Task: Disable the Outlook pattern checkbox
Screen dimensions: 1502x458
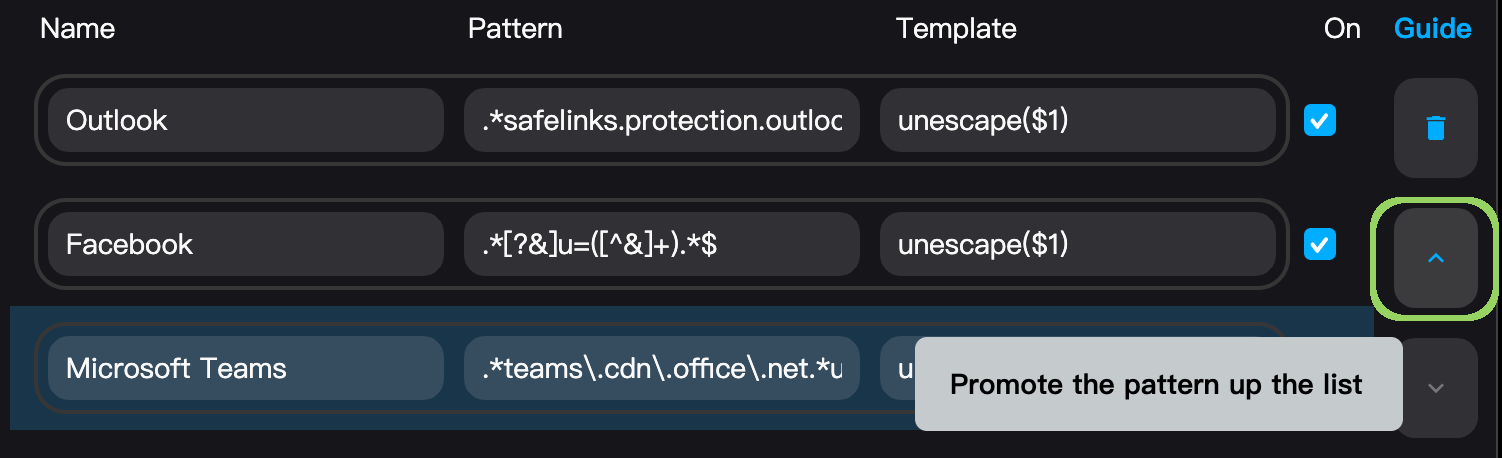Action: coord(1320,121)
